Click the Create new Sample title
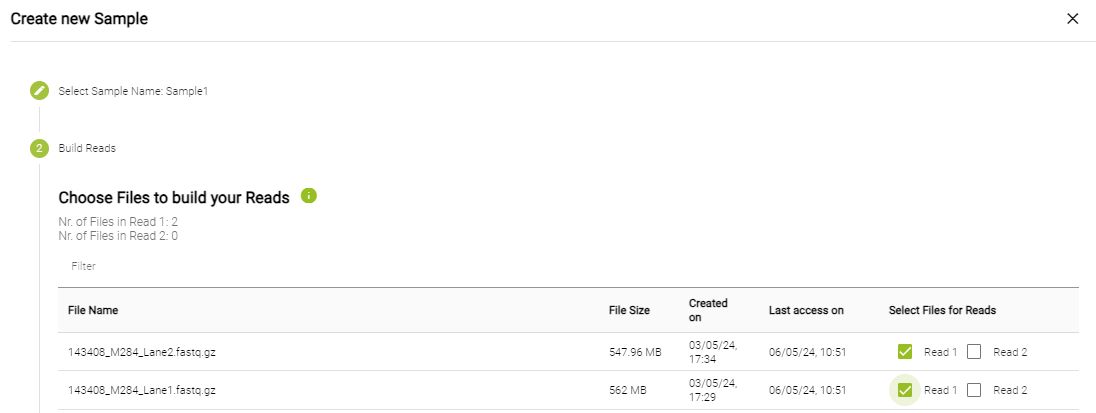Image resolution: width=1096 pixels, height=413 pixels. tap(79, 19)
